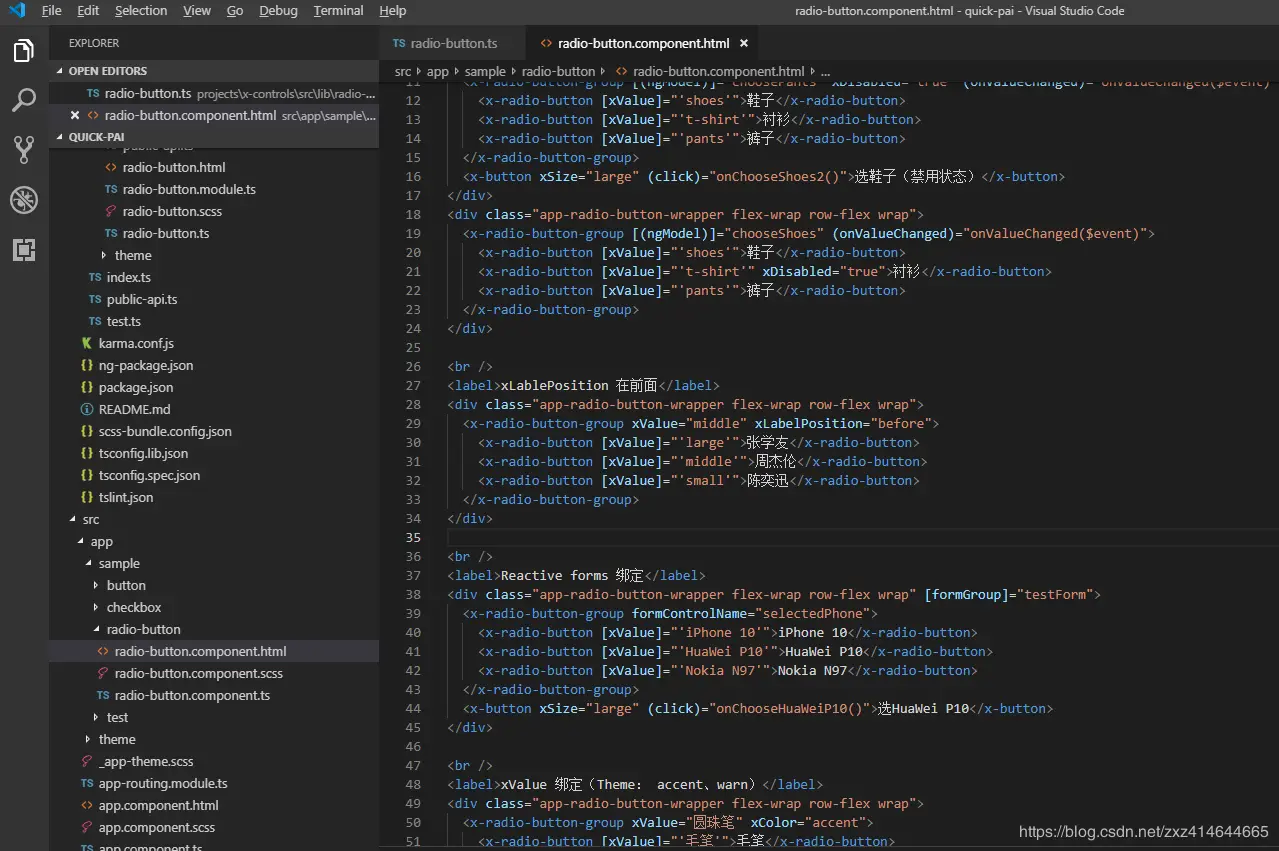
Task: Click the sample breadcrumb segment
Action: pyautogui.click(x=485, y=72)
